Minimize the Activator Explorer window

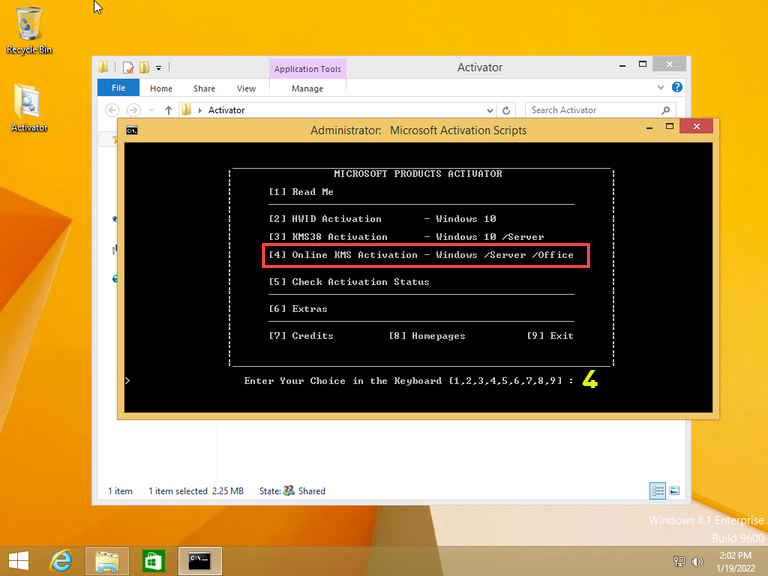point(623,65)
